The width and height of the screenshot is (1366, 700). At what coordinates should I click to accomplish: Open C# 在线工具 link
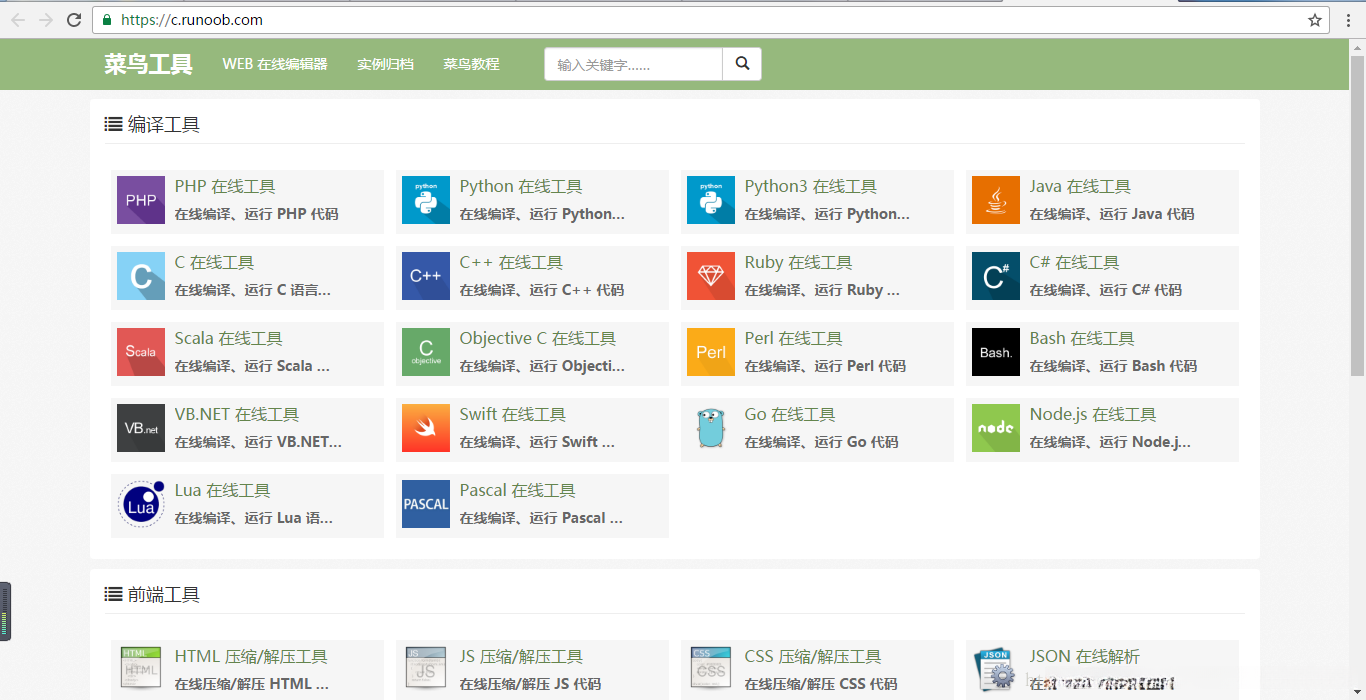[1074, 262]
